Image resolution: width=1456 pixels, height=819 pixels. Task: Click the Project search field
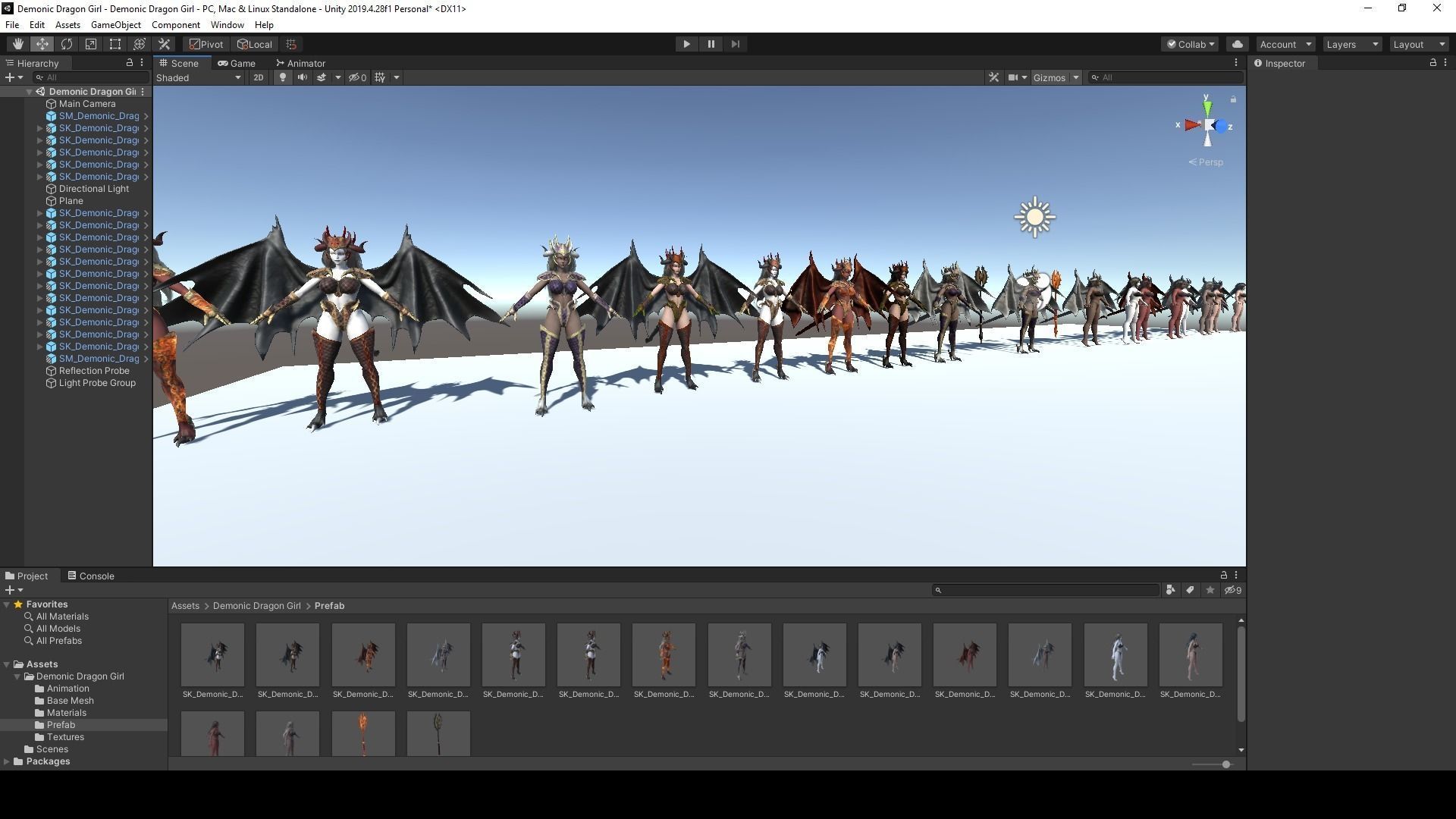[x=1046, y=590]
